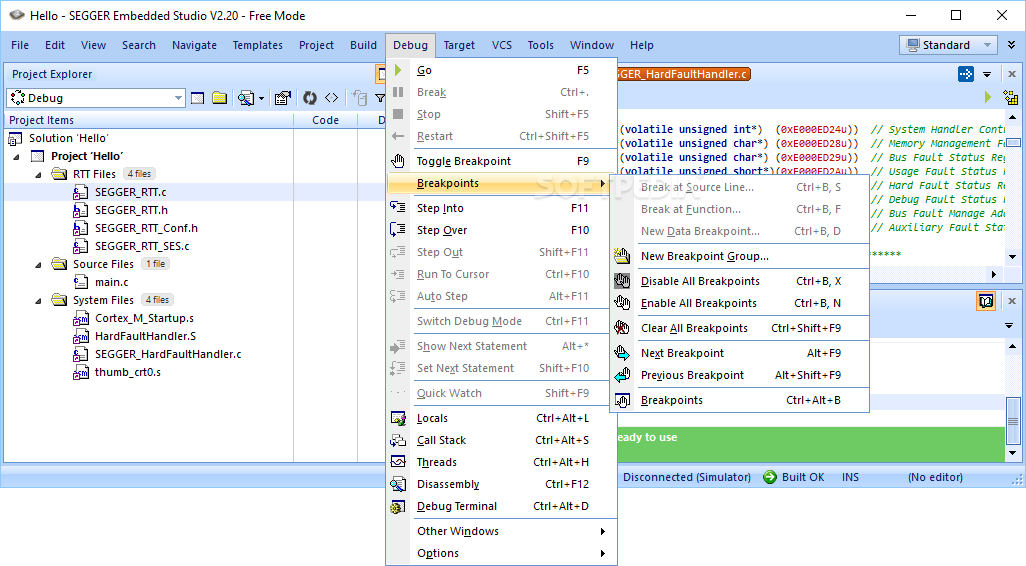
Task: Click Disconnected (Simulator) status text
Action: coord(687,477)
